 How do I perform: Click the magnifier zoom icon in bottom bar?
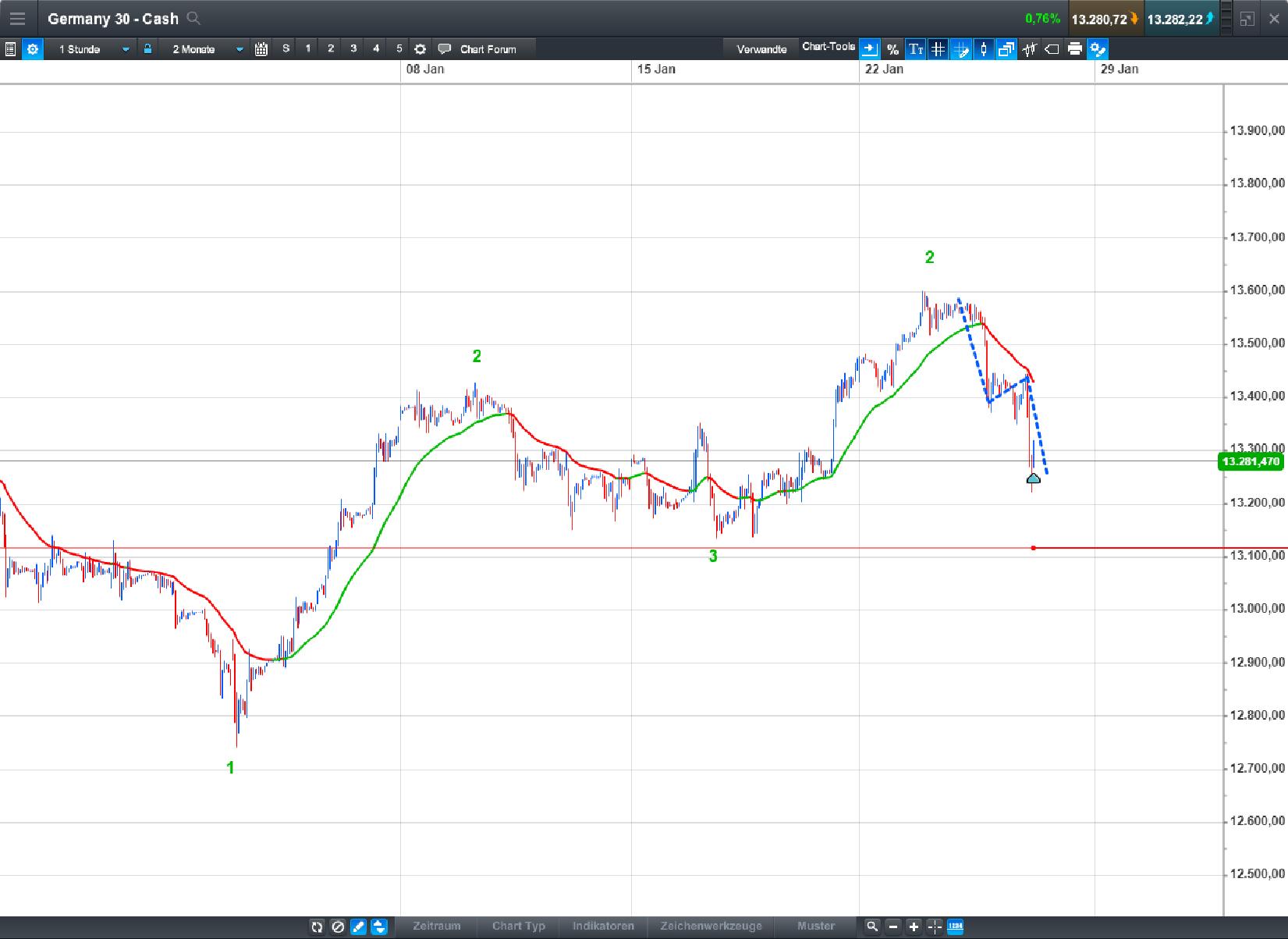(x=871, y=927)
